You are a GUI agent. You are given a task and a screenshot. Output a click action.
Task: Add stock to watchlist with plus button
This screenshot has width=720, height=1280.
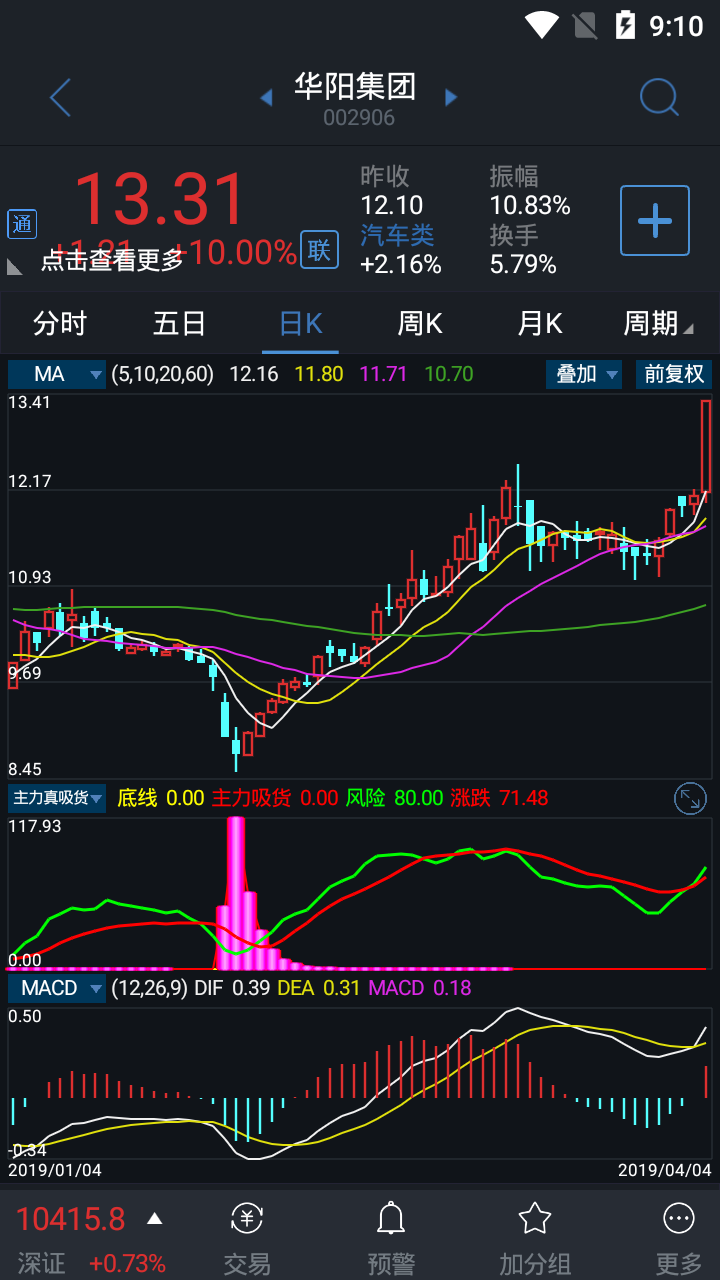655,220
